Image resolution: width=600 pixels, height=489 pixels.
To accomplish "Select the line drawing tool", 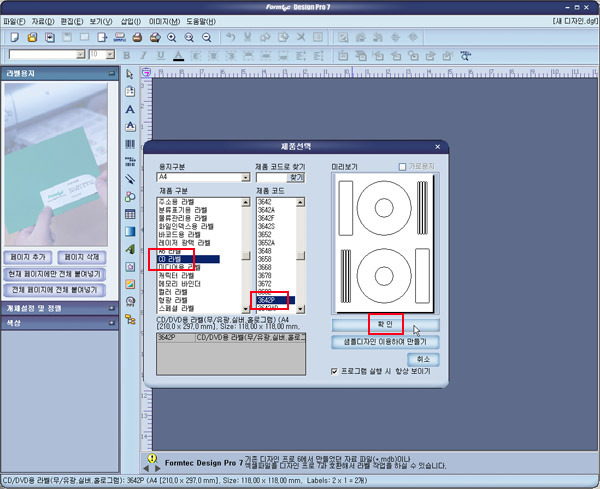I will [130, 179].
